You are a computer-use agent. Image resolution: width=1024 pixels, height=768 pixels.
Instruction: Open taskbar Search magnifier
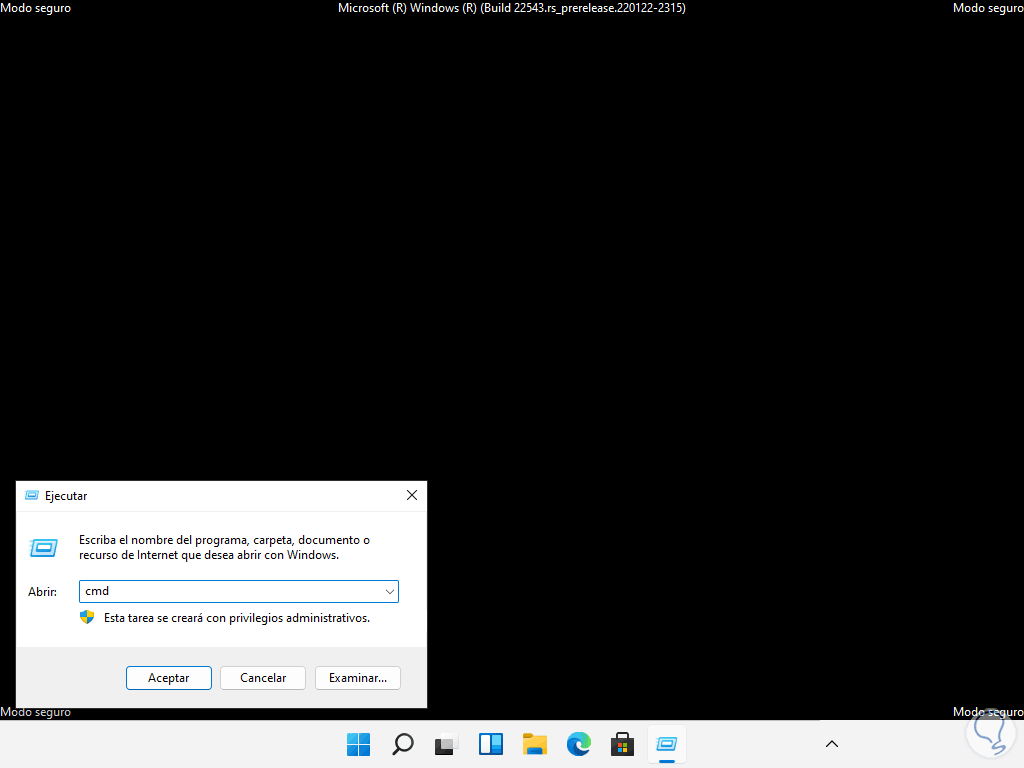pos(402,744)
